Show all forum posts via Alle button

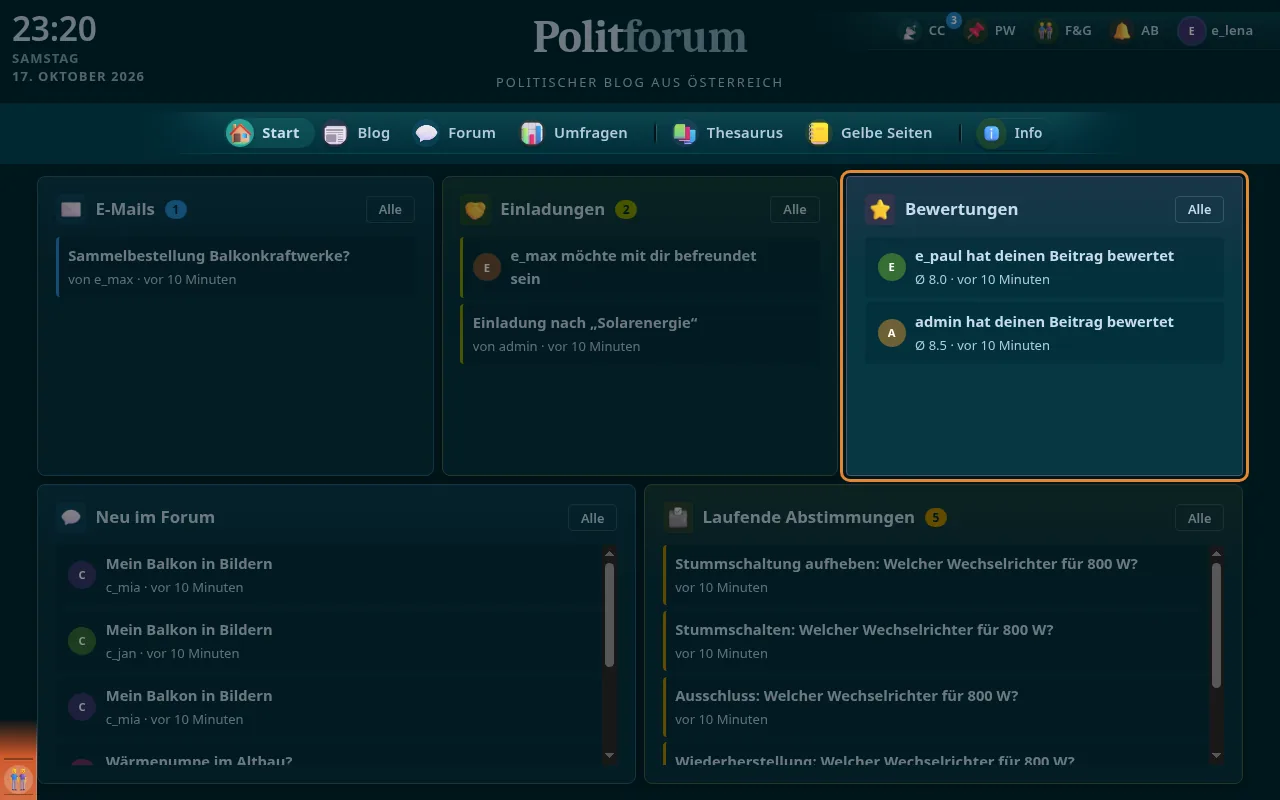(593, 518)
